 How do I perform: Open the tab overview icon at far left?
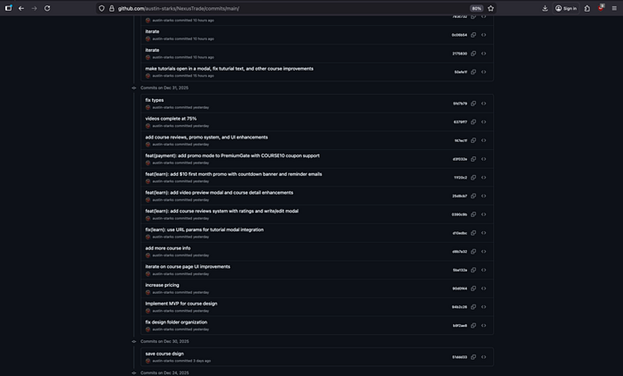[x=8, y=8]
